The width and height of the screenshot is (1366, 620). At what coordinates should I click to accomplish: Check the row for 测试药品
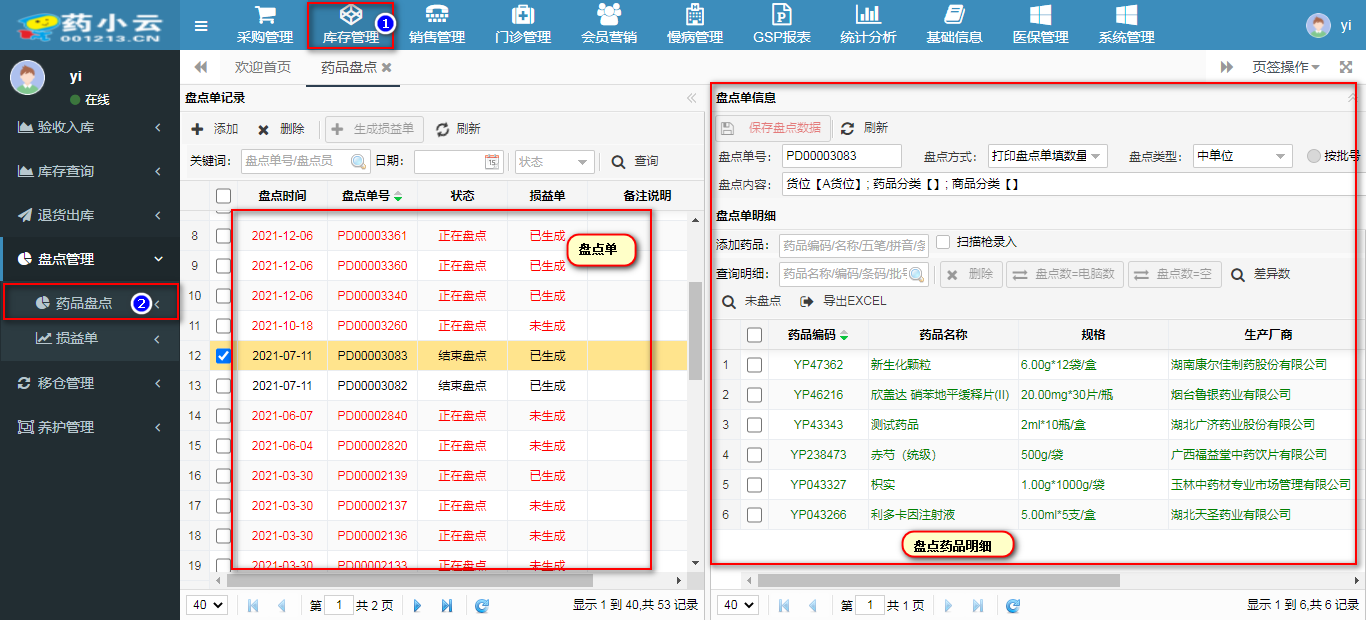point(754,425)
